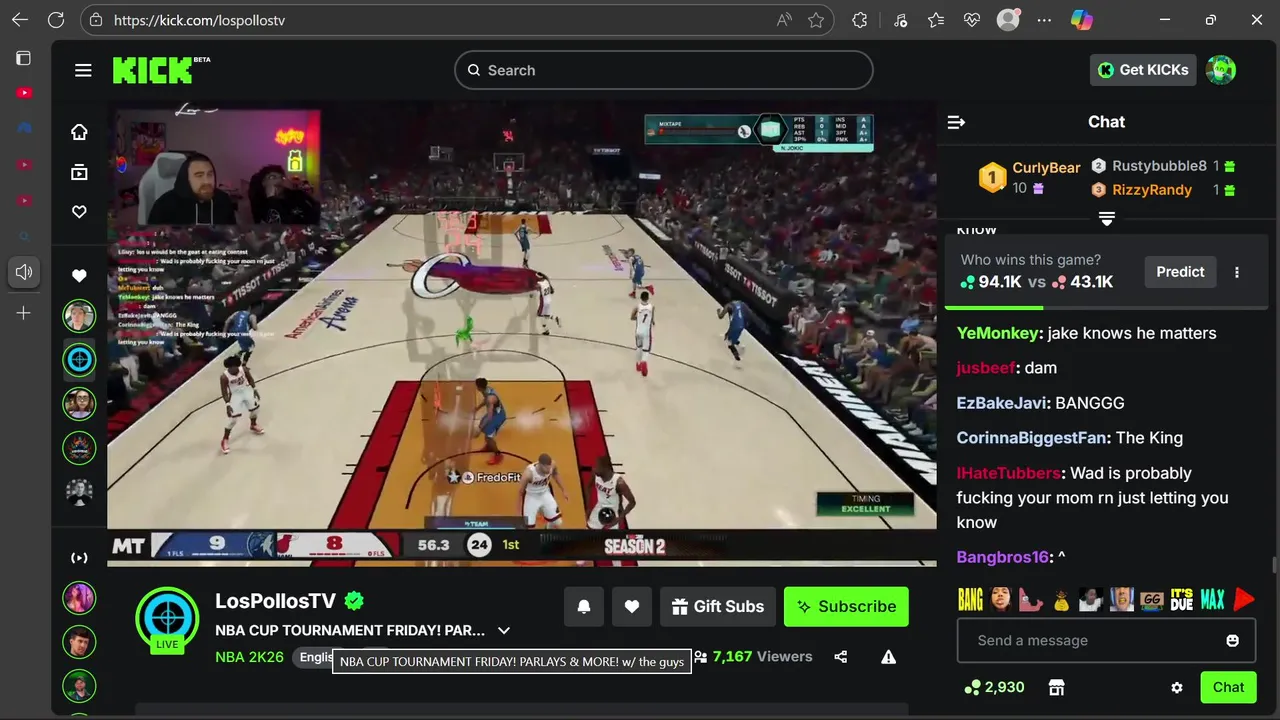The width and height of the screenshot is (1280, 720).
Task: Open browser extensions puzzle icon
Action: [859, 20]
